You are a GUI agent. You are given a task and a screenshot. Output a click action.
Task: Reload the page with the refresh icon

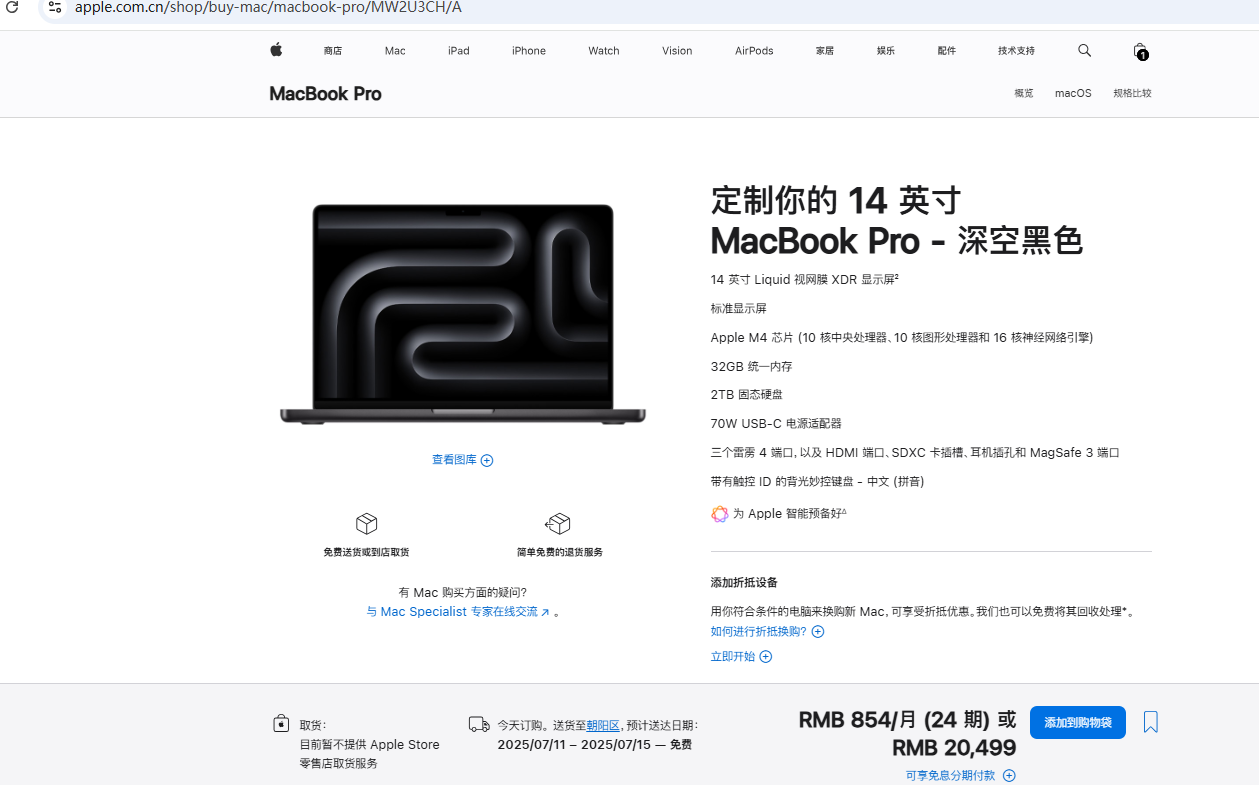(x=13, y=8)
